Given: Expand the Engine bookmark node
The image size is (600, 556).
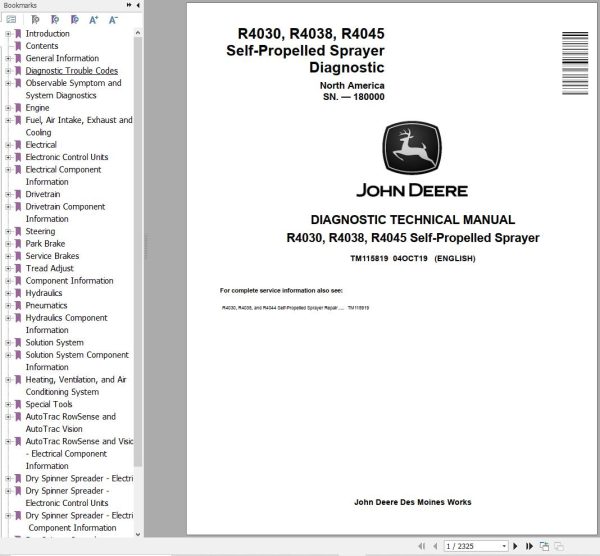Looking at the screenshot, I should [x=8, y=108].
